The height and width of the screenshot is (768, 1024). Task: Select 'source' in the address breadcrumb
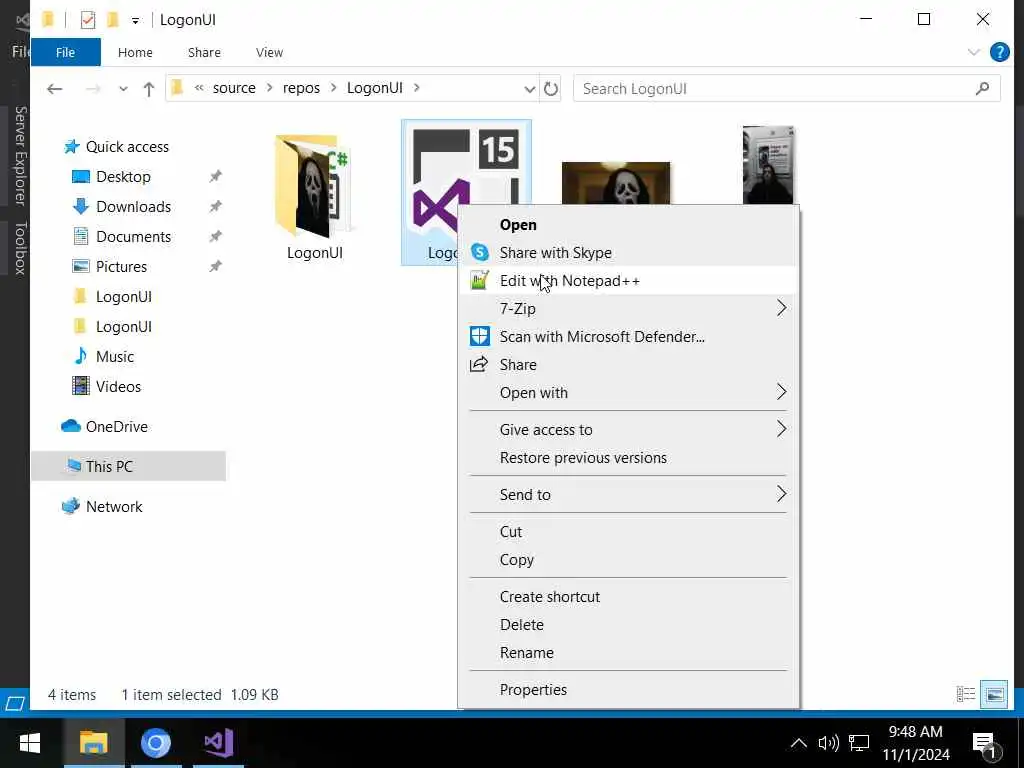coord(234,88)
